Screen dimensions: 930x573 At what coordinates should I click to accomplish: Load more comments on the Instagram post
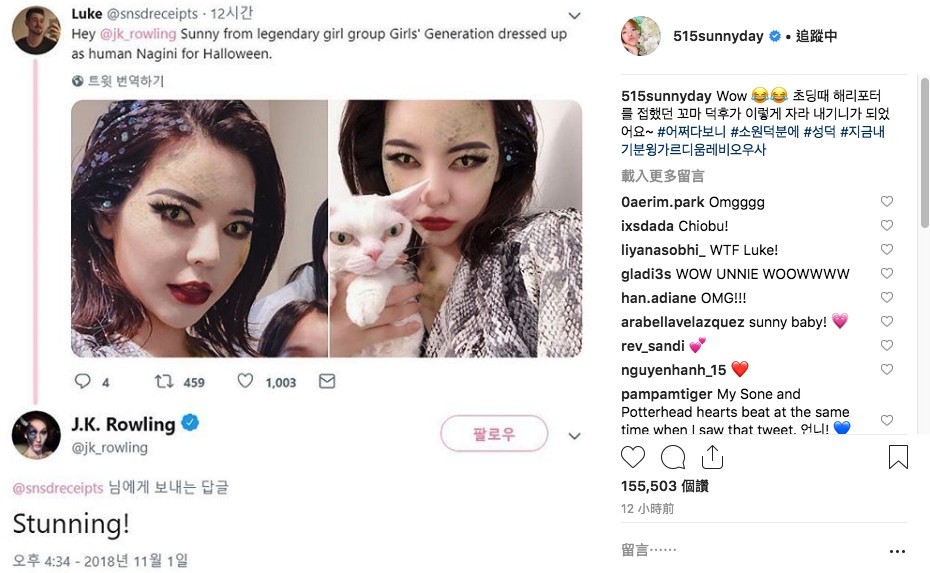(x=662, y=176)
